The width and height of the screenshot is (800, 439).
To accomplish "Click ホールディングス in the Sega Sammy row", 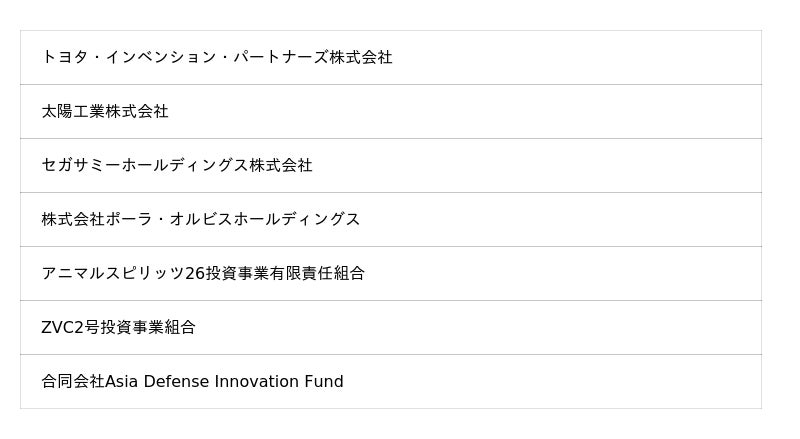I will (x=185, y=165).
